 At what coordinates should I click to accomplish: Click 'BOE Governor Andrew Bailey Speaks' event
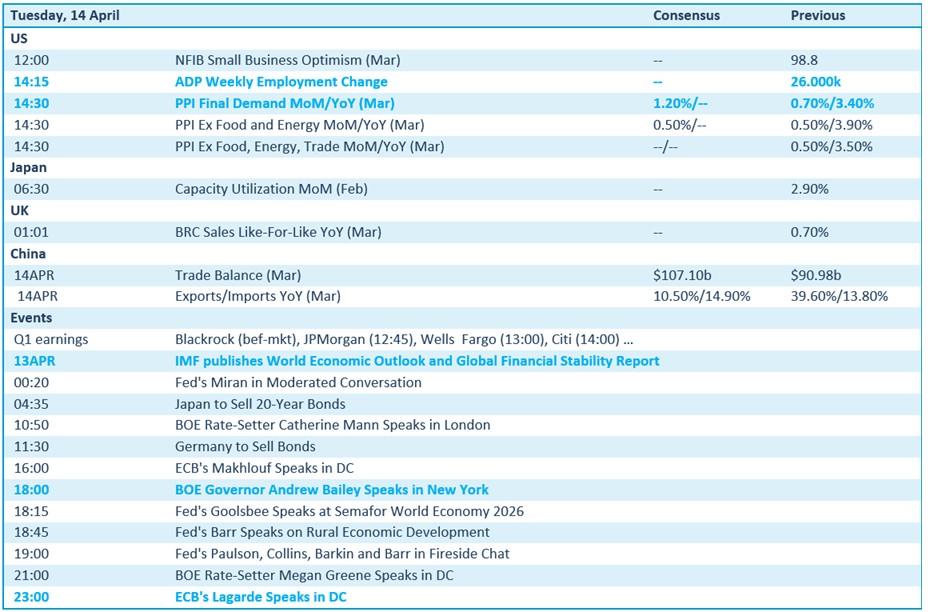point(332,490)
